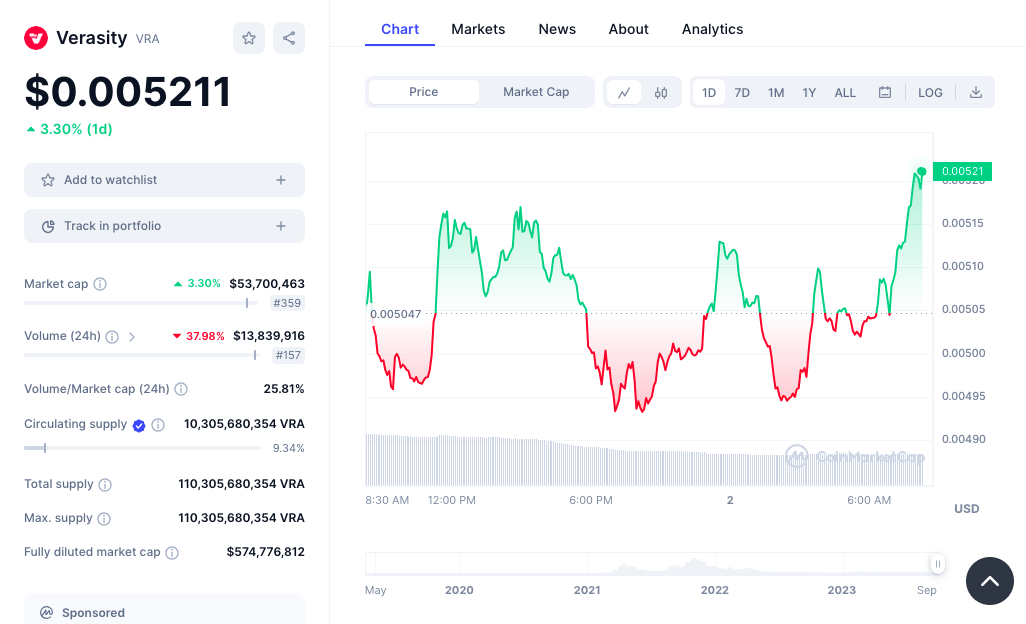The height and width of the screenshot is (624, 1026).
Task: Click the USD currency label
Action: 966,509
